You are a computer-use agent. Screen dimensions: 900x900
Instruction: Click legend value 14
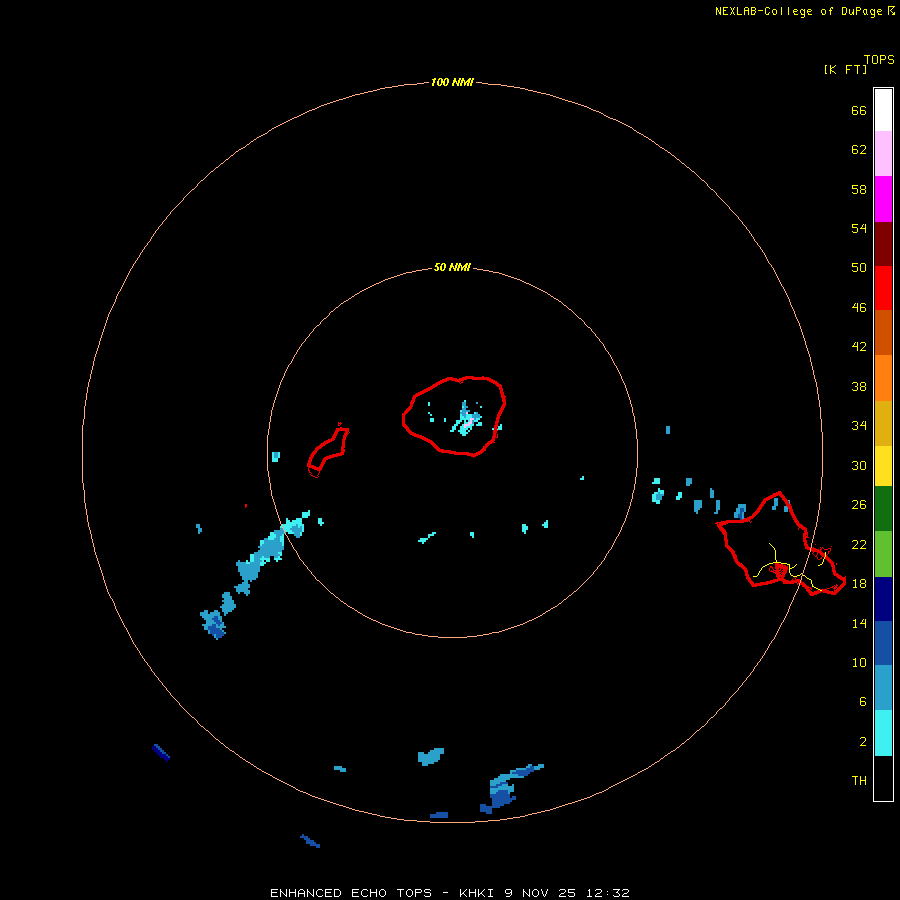click(859, 623)
